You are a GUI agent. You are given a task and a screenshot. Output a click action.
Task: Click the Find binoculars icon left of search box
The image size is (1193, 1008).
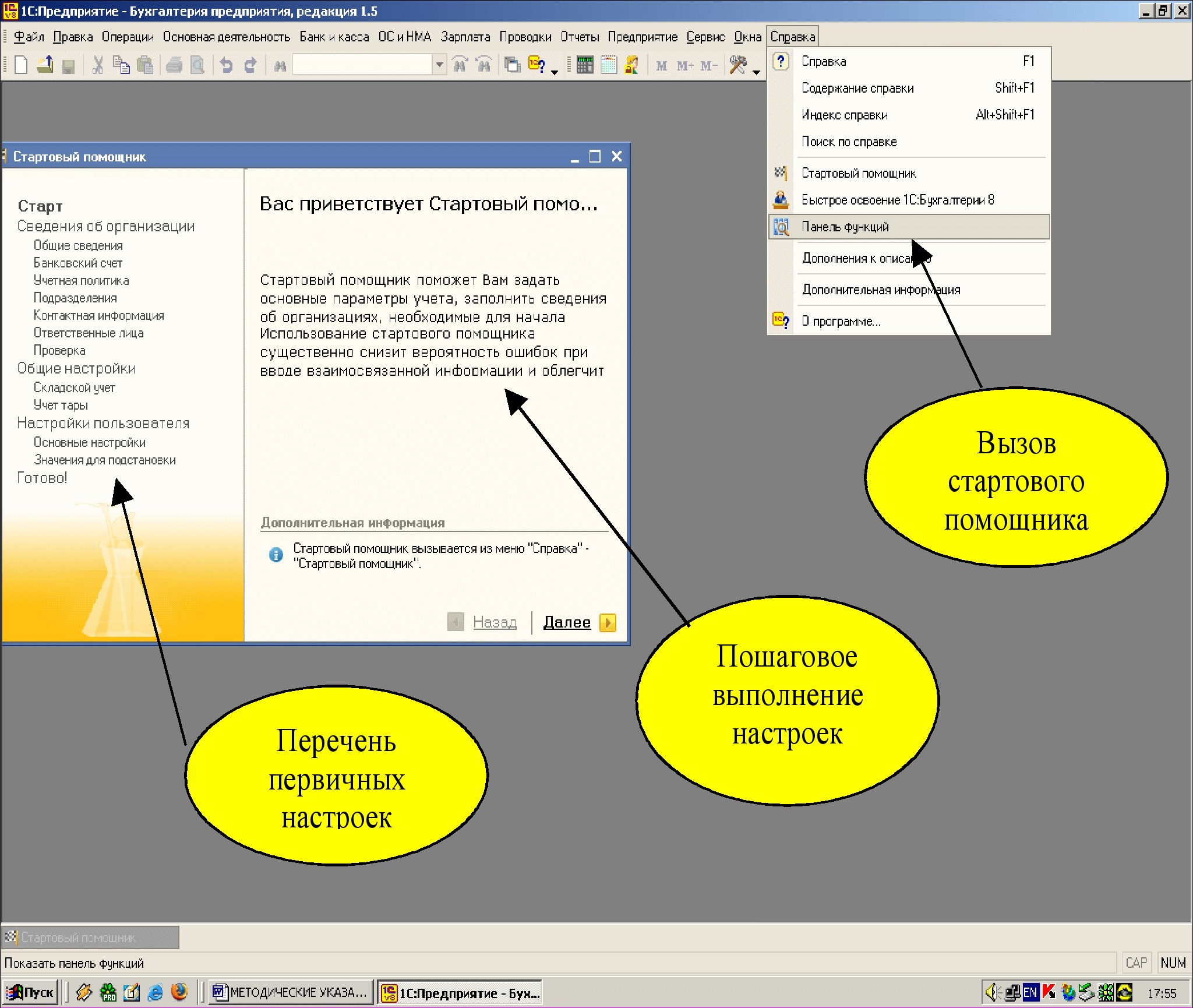[280, 66]
